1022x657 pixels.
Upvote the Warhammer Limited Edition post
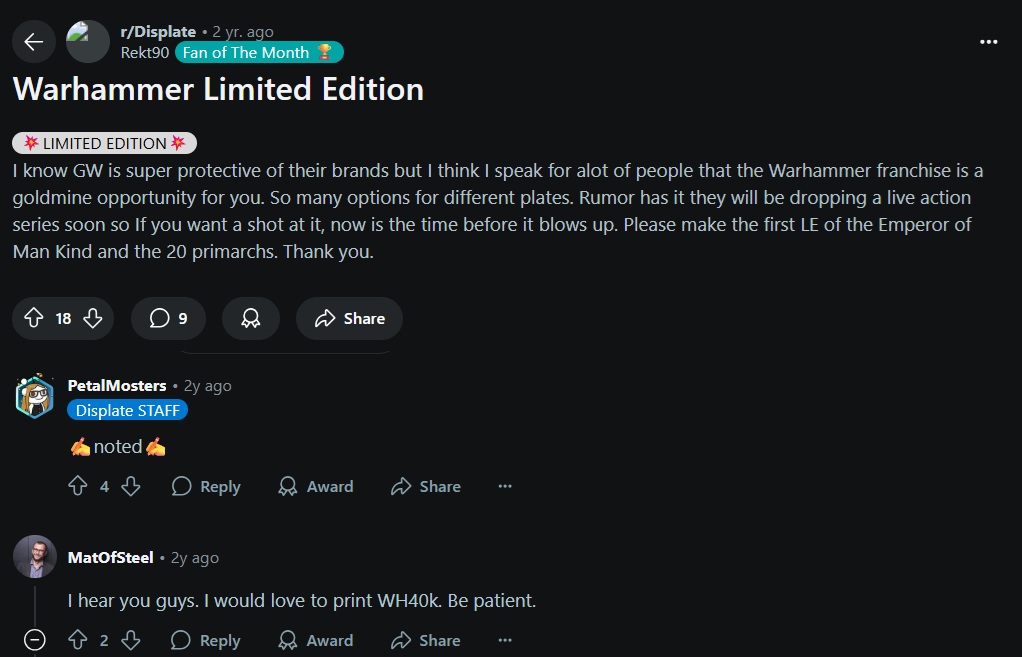(33, 318)
